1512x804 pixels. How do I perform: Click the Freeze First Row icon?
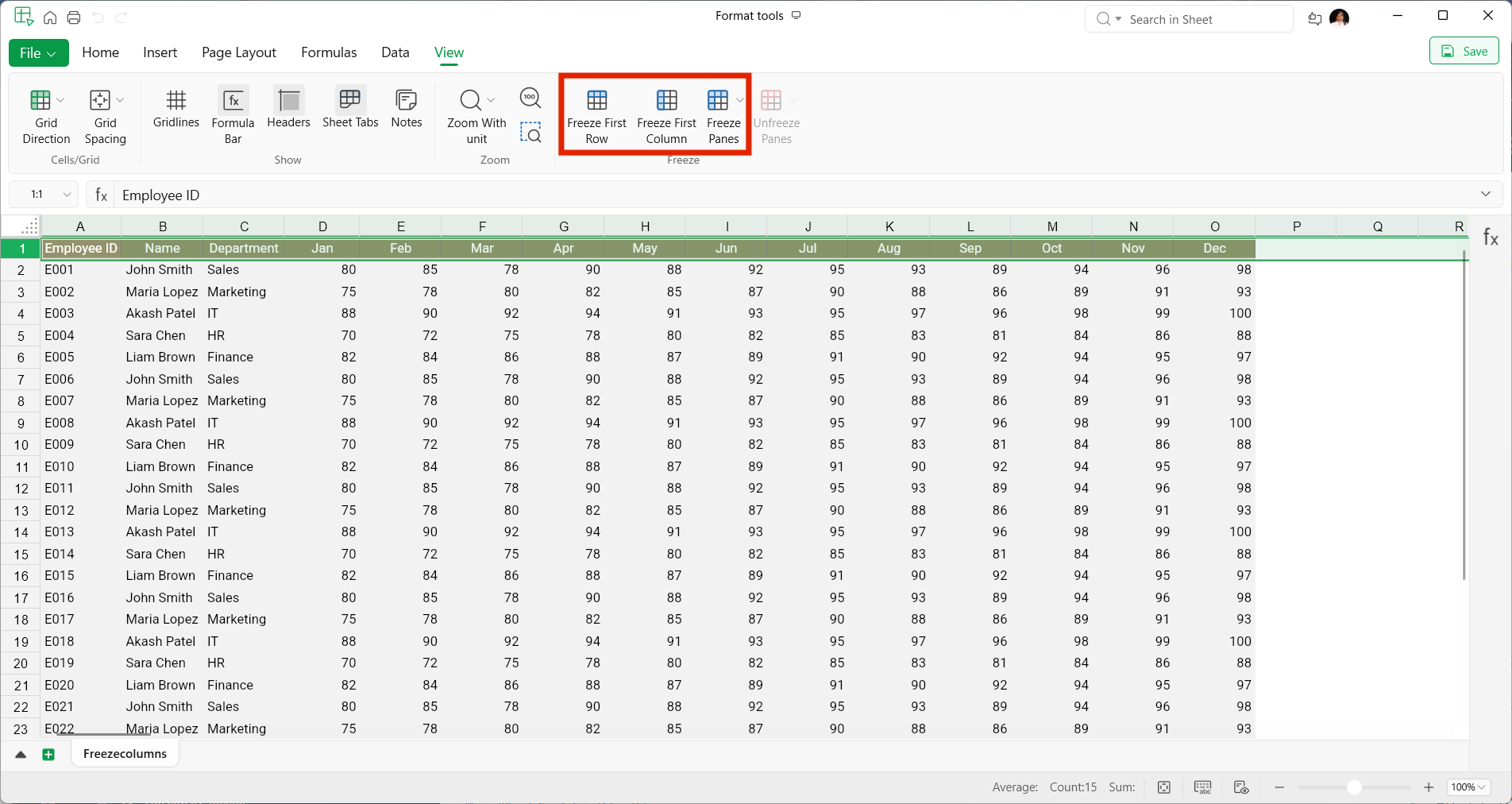tap(596, 100)
